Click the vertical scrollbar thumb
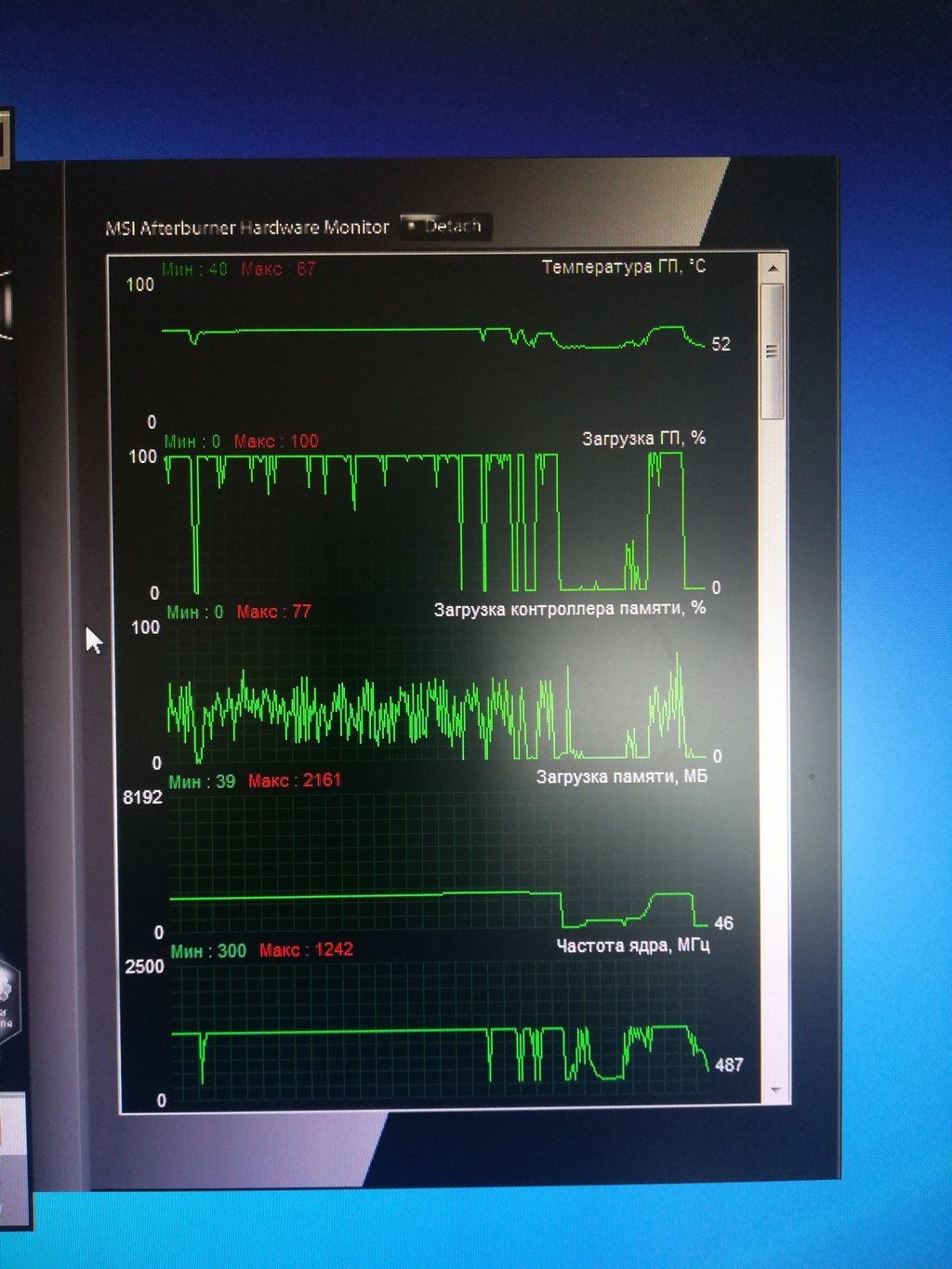Image resolution: width=952 pixels, height=1269 pixels. pos(772,351)
